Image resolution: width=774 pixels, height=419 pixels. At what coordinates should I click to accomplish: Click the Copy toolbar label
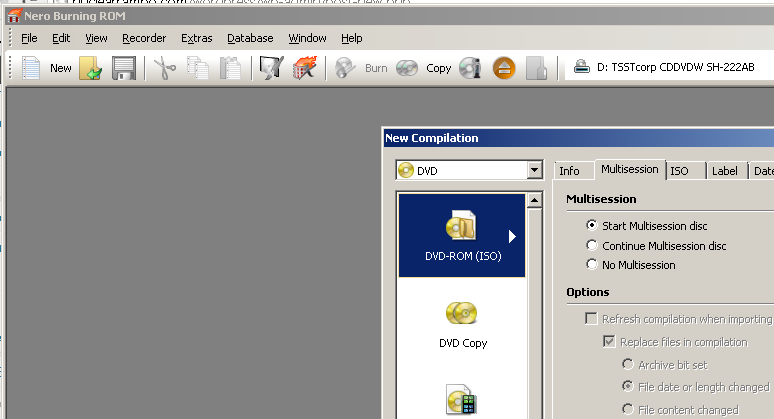(438, 68)
